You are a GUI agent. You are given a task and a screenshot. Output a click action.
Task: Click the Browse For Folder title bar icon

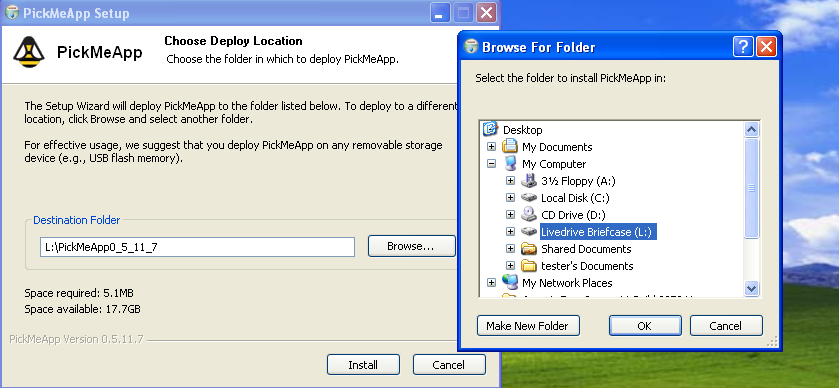pyautogui.click(x=471, y=47)
